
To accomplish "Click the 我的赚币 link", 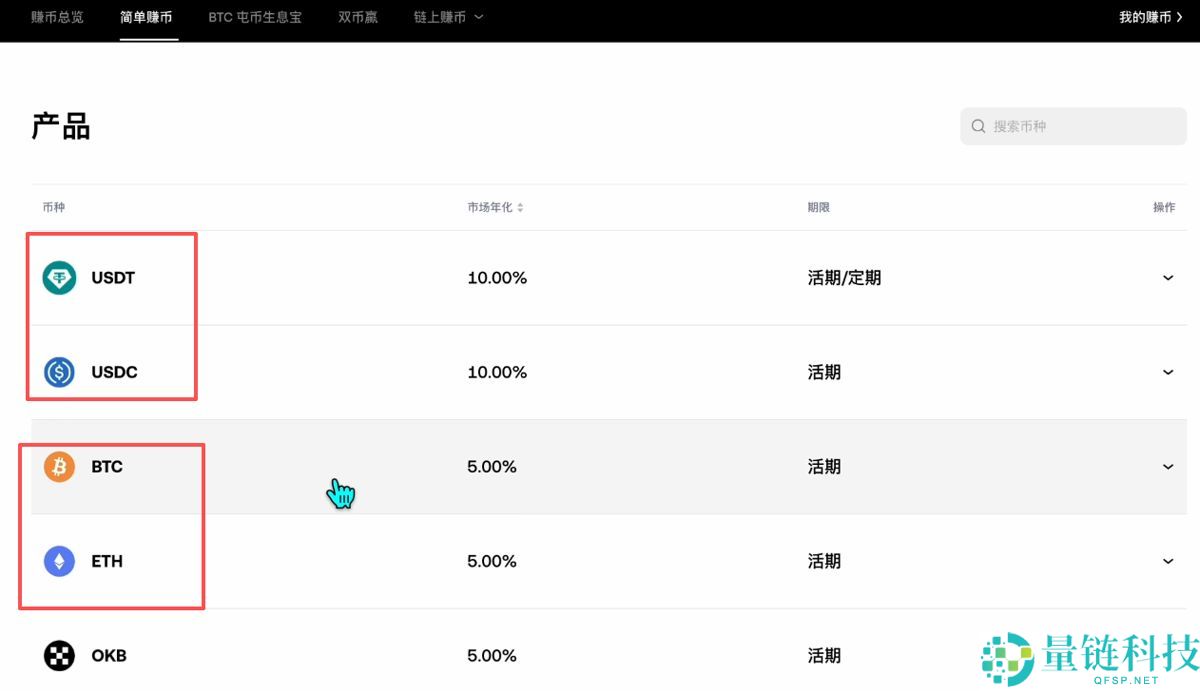I will [x=1147, y=17].
